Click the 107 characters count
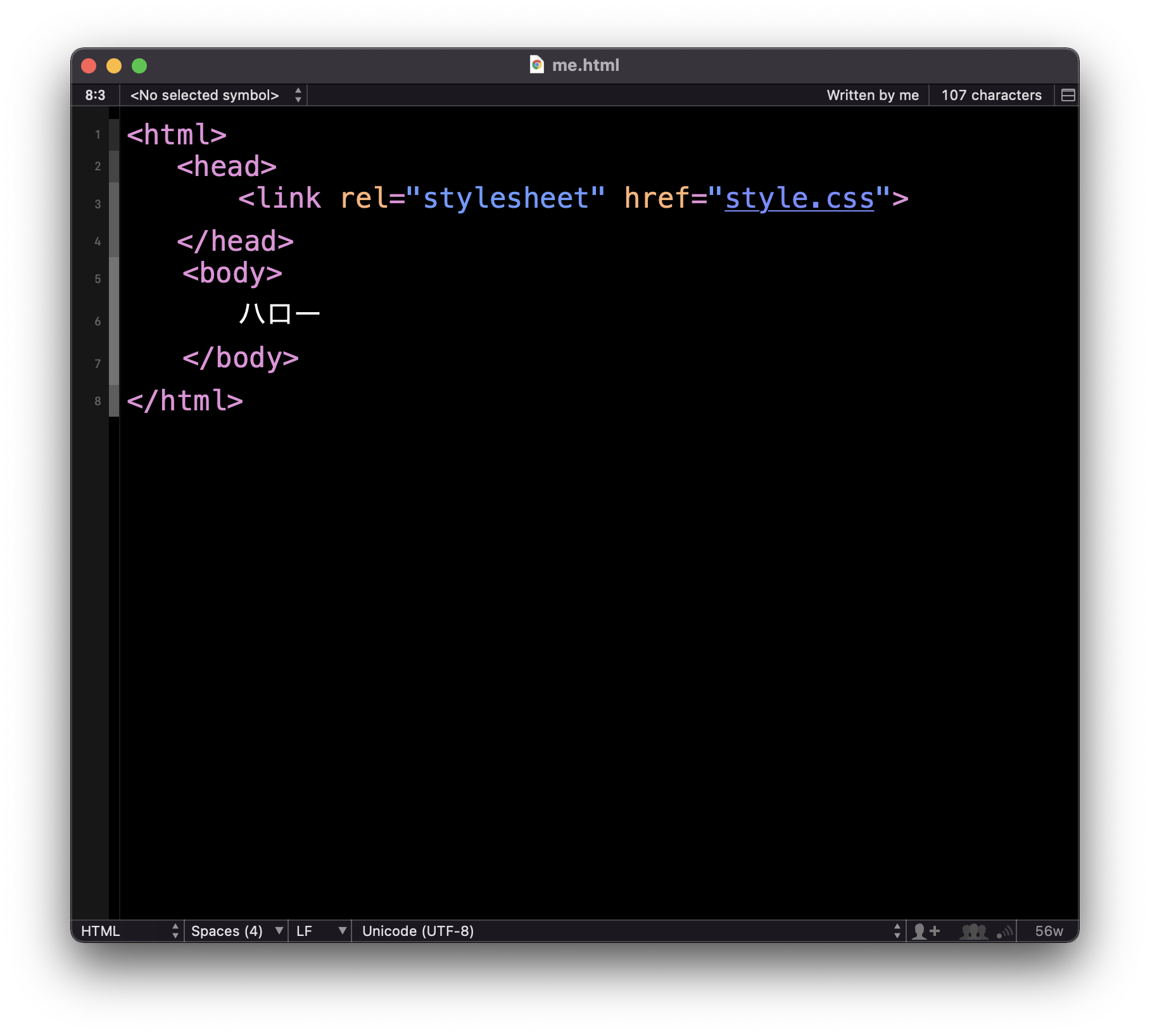Screen dimensions: 1150x1036 [991, 95]
